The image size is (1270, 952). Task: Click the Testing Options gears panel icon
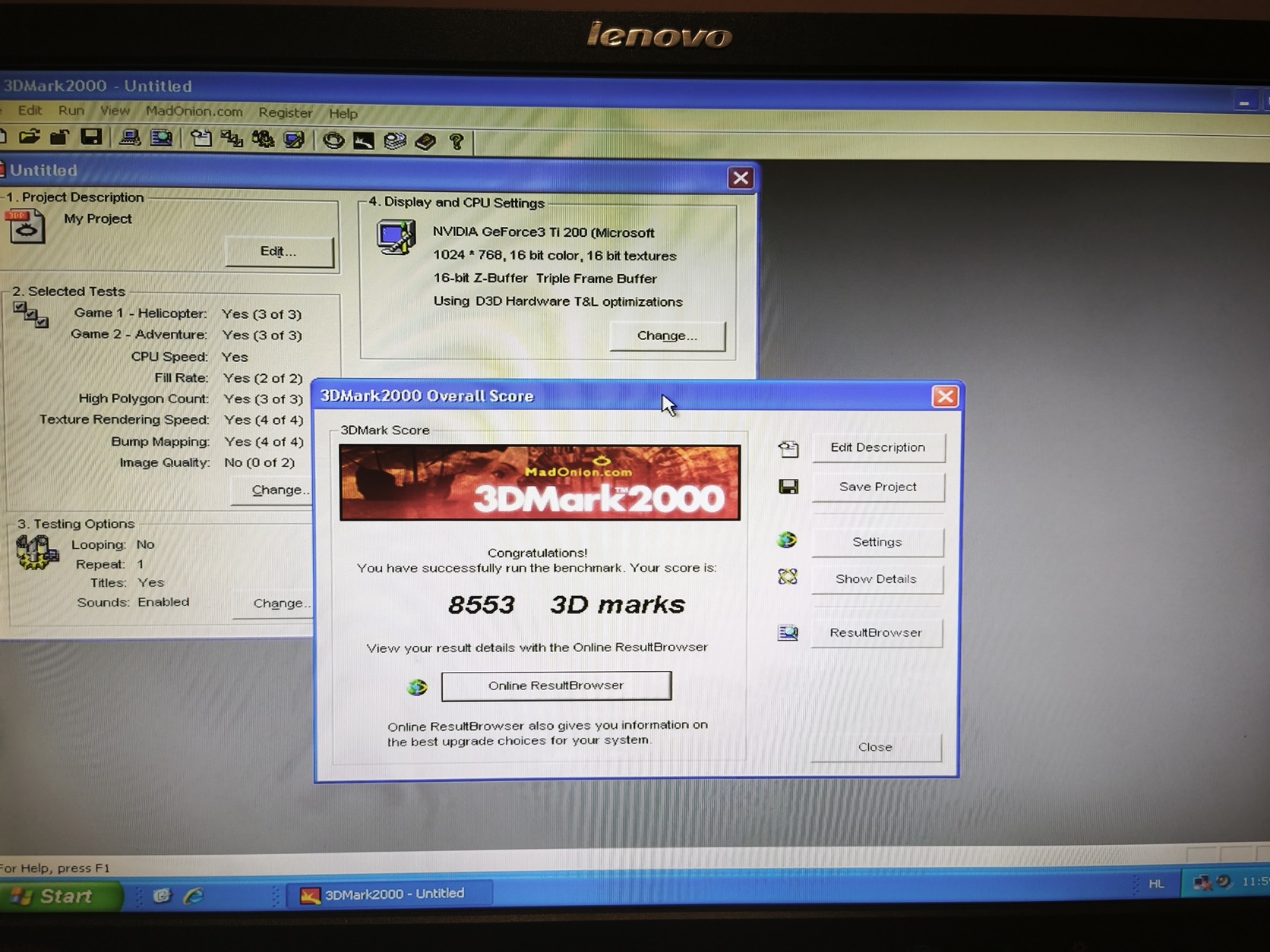pos(36,552)
